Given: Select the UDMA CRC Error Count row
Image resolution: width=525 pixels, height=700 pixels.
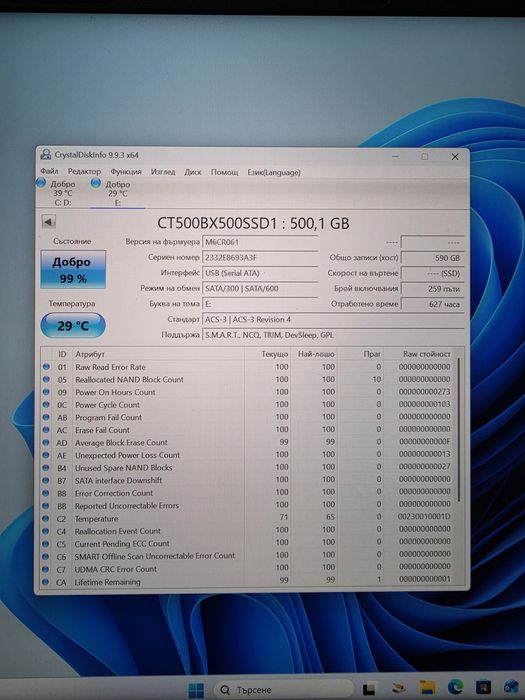Looking at the screenshot, I should point(248,569).
